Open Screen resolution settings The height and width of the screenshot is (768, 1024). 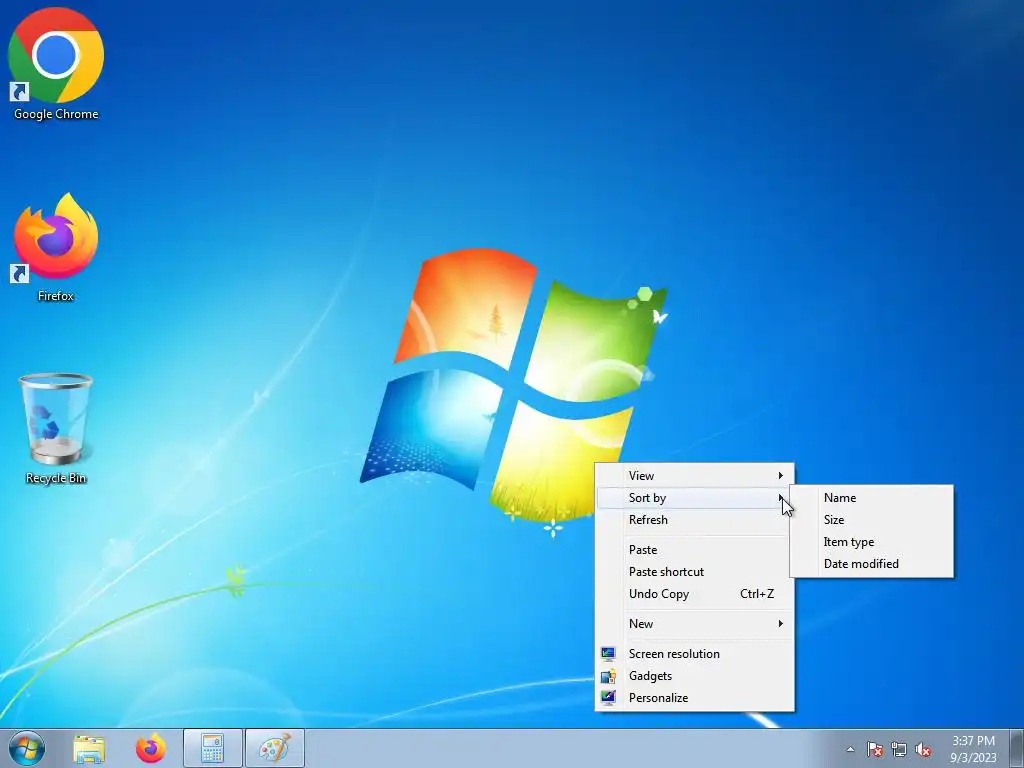point(695,654)
